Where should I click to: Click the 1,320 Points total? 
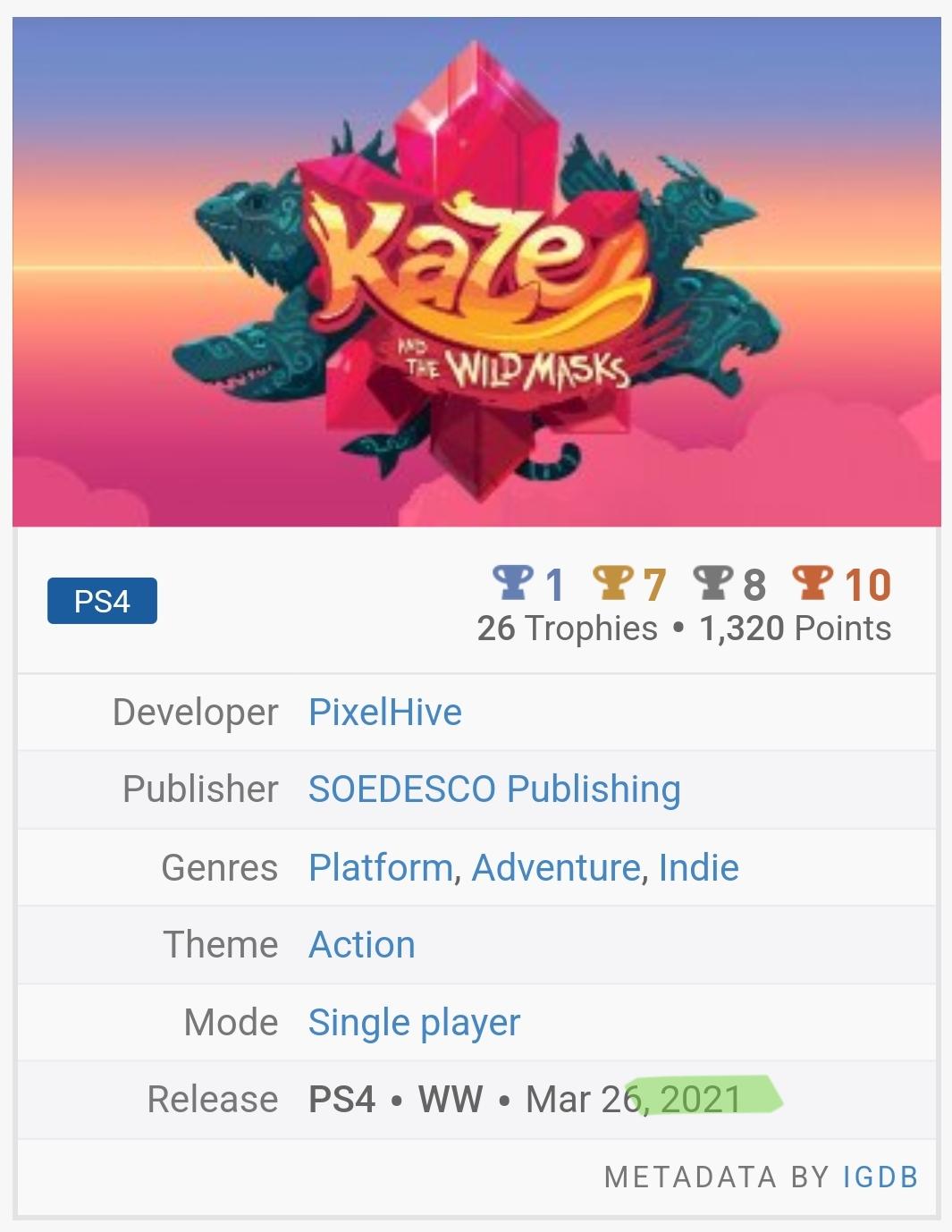point(796,629)
